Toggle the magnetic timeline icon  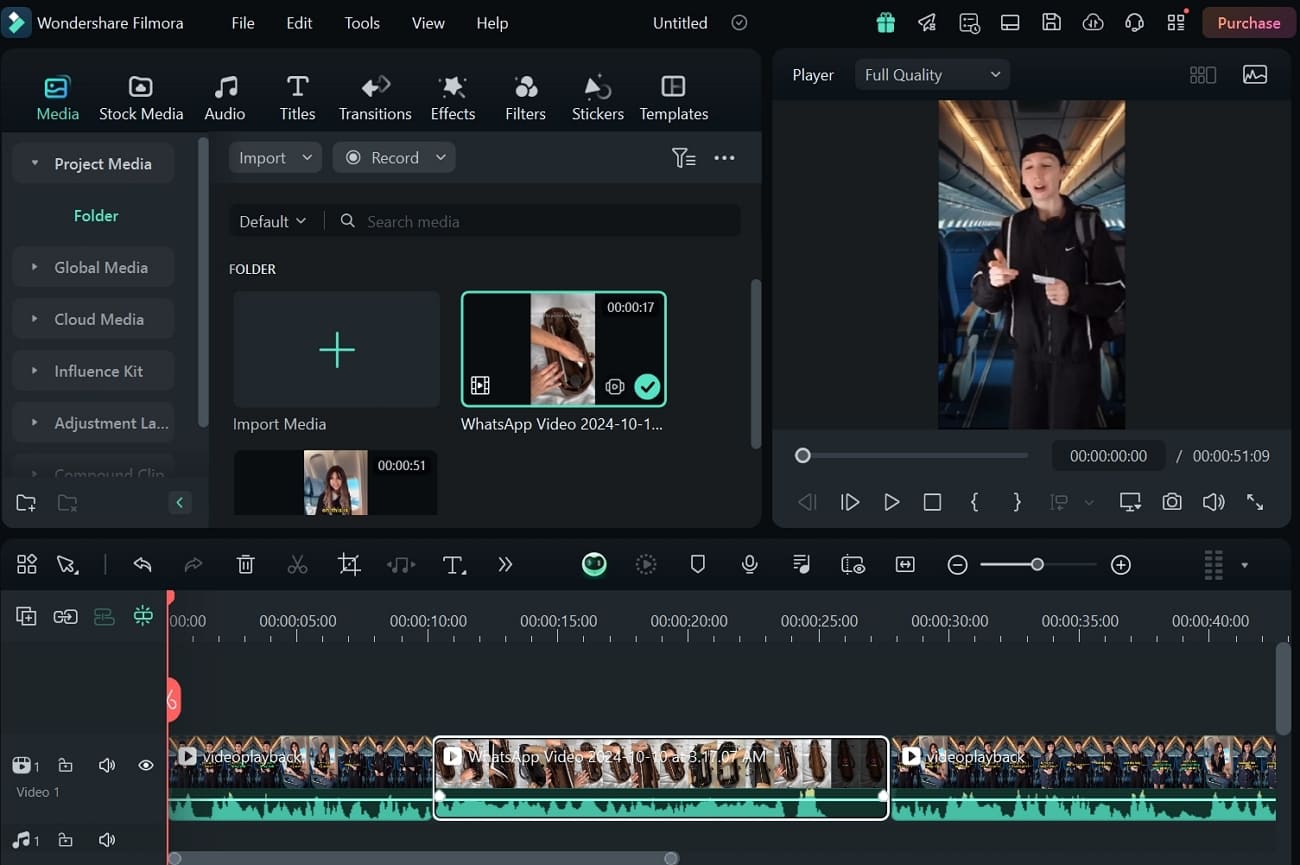104,616
